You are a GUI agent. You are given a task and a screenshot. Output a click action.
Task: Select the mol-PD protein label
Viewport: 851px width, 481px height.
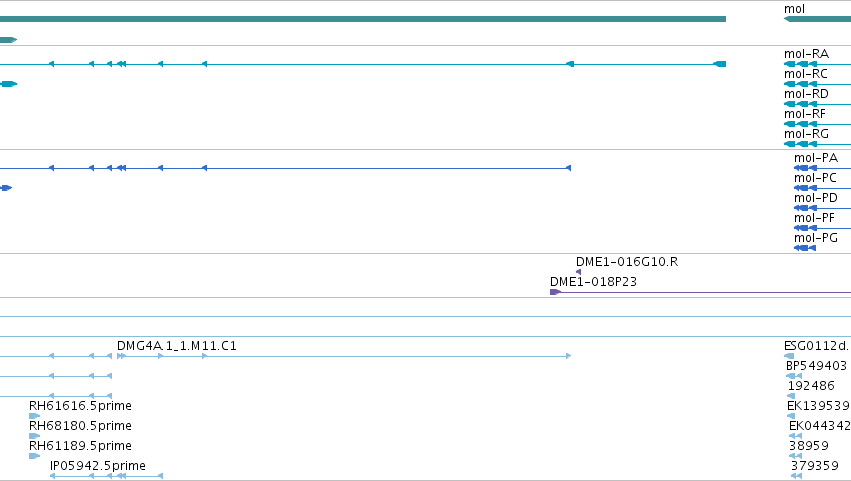(816, 198)
